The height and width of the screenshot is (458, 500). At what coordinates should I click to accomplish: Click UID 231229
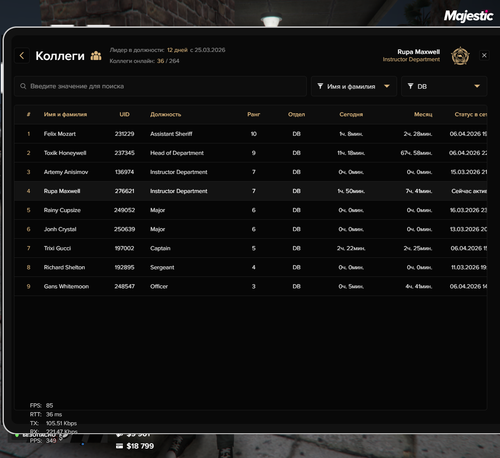[124, 134]
